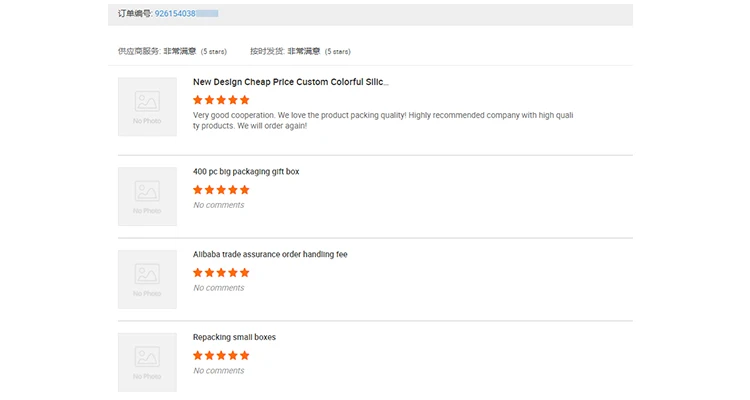This screenshot has width=750, height=400.
Task: Click the Repacking small boxes title
Action: (x=234, y=337)
